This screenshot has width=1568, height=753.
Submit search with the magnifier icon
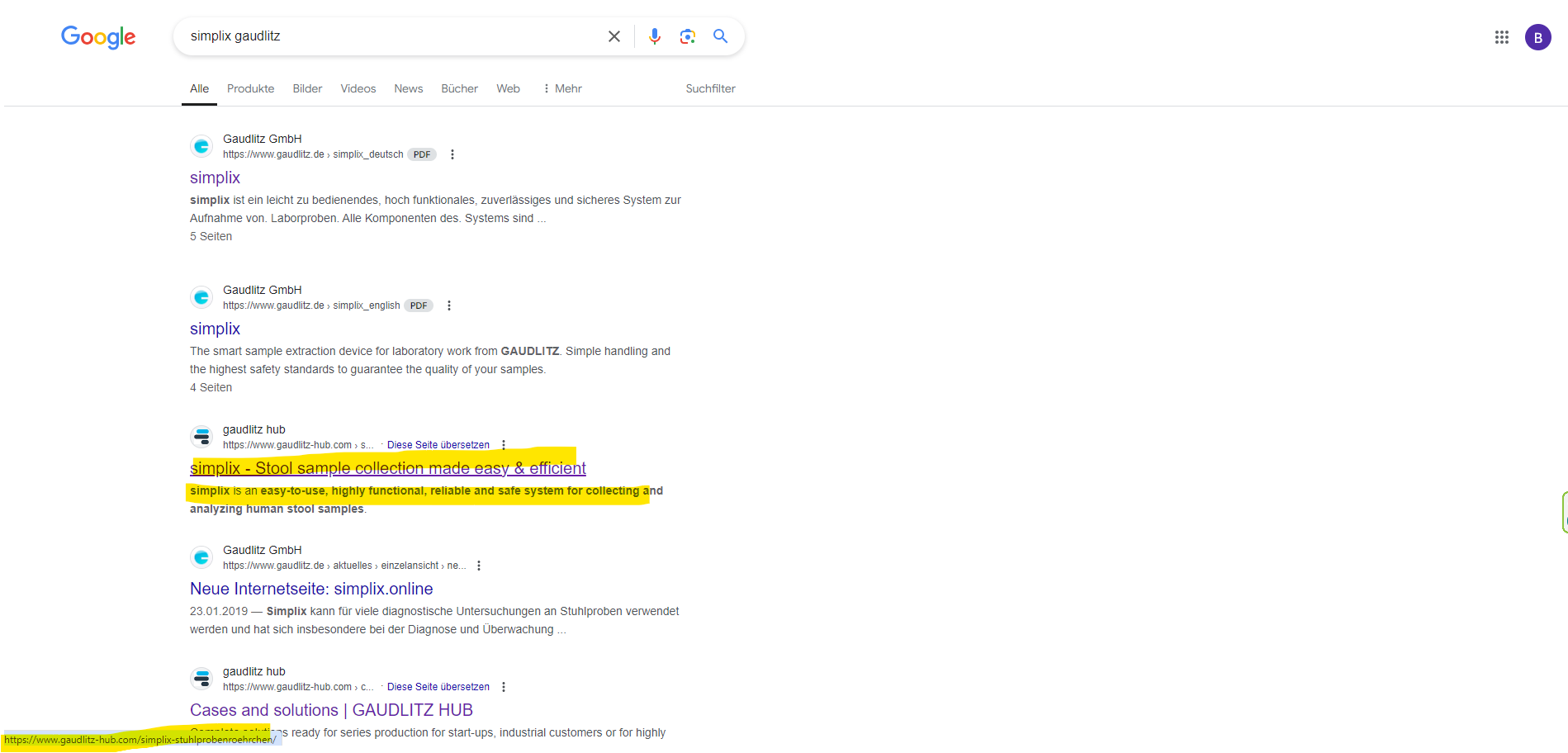pos(721,36)
